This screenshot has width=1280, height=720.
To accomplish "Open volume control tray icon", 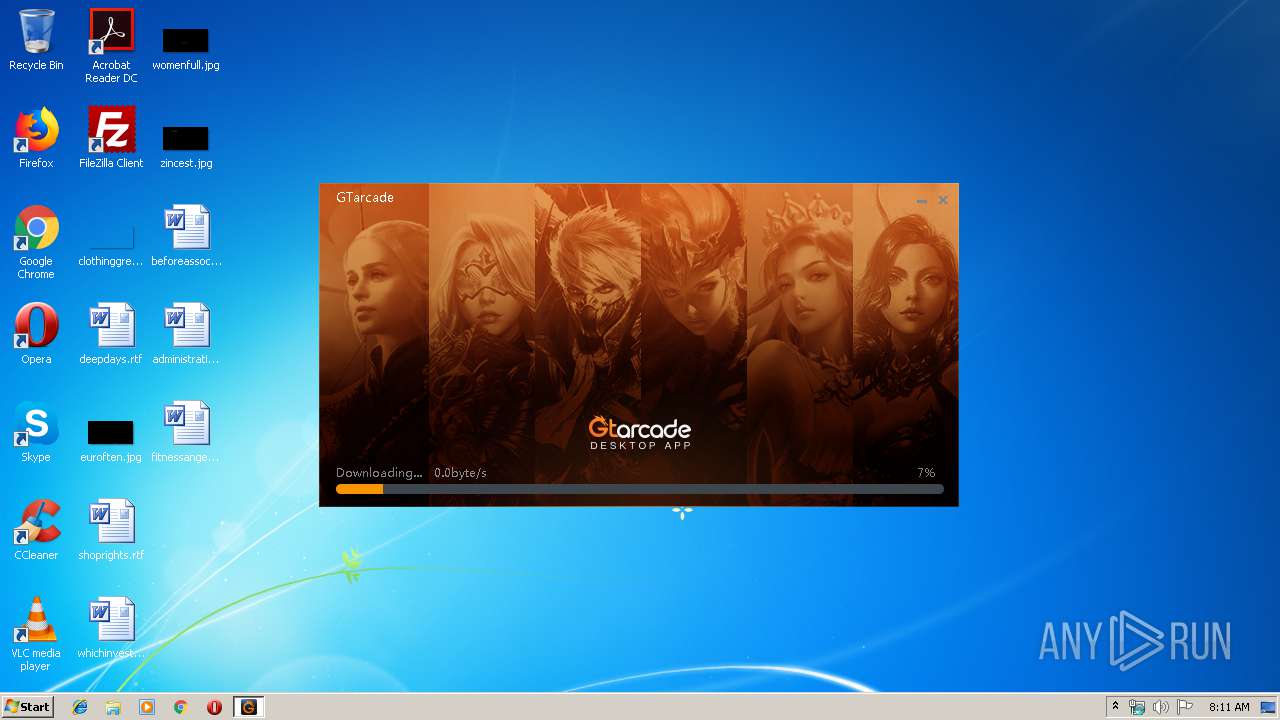I will [1161, 707].
